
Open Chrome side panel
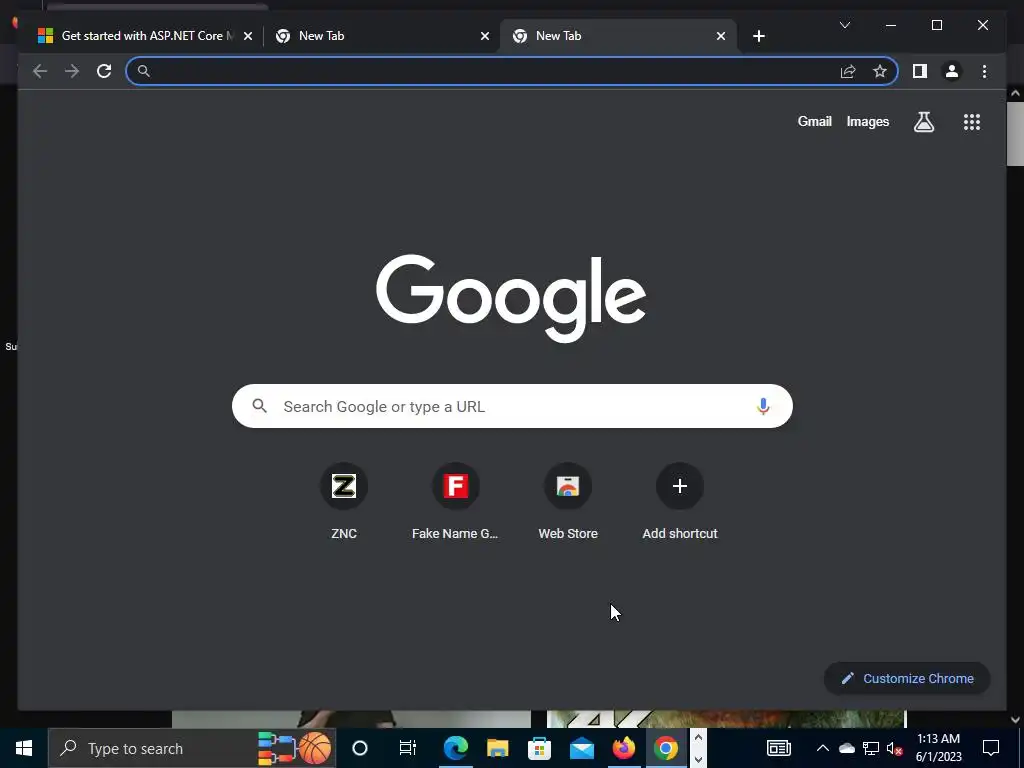(x=920, y=71)
